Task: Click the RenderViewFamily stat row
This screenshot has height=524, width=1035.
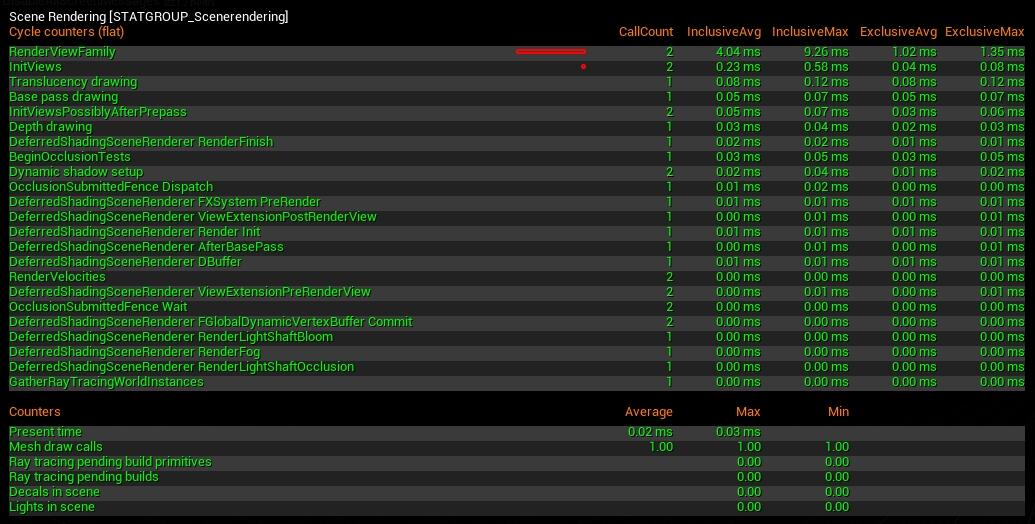Action: [x=517, y=51]
